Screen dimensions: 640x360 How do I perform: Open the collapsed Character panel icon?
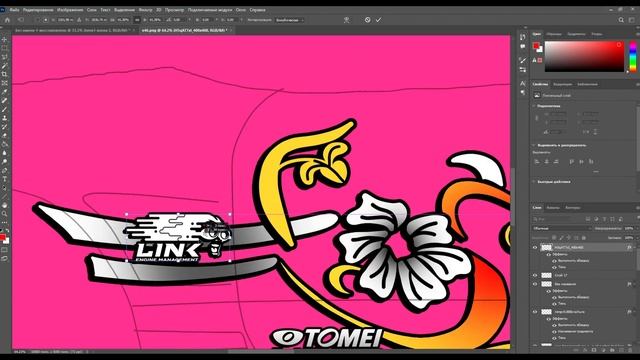tap(523, 84)
